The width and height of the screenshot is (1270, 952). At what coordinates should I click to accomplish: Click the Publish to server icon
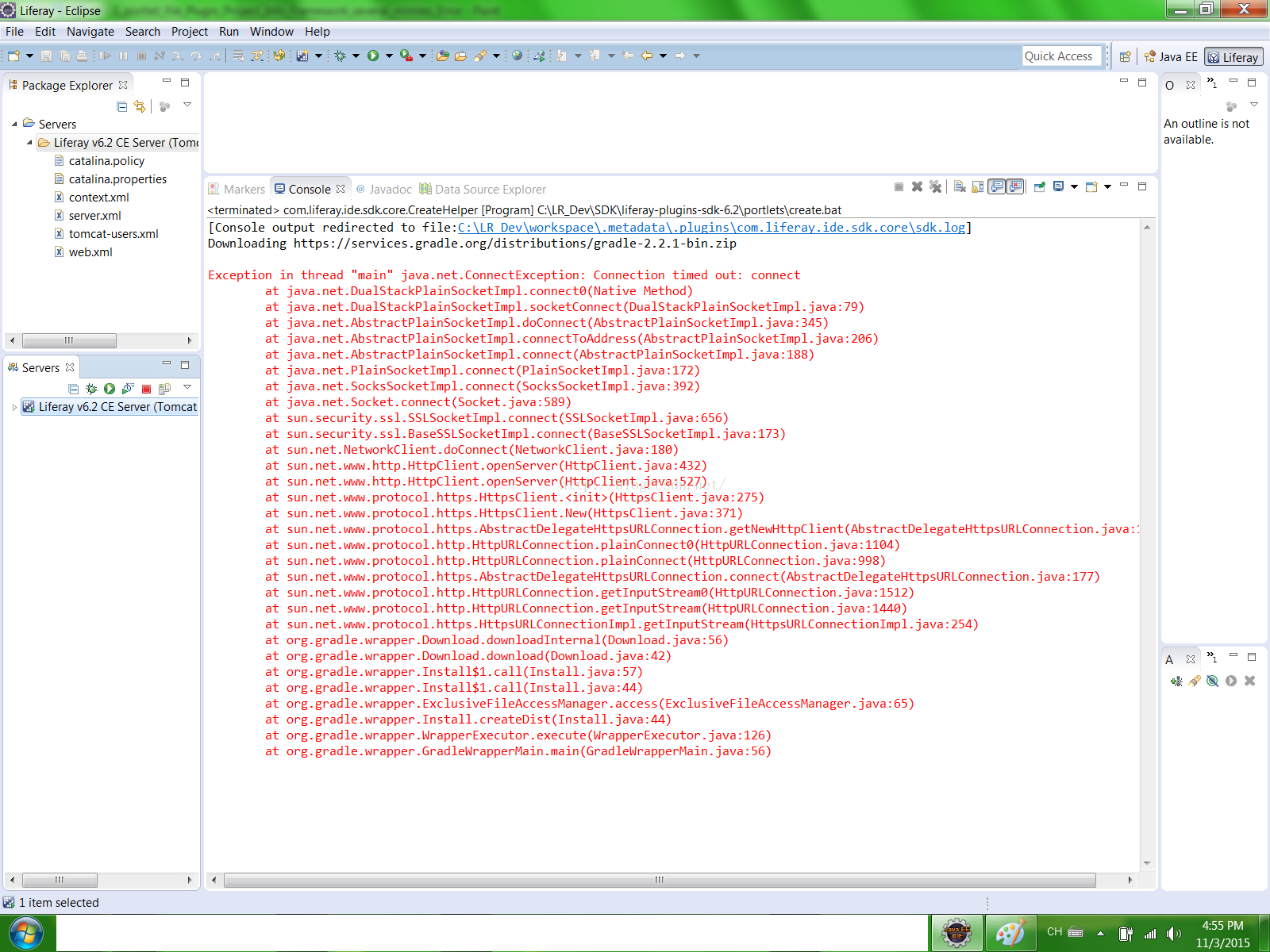(x=164, y=389)
